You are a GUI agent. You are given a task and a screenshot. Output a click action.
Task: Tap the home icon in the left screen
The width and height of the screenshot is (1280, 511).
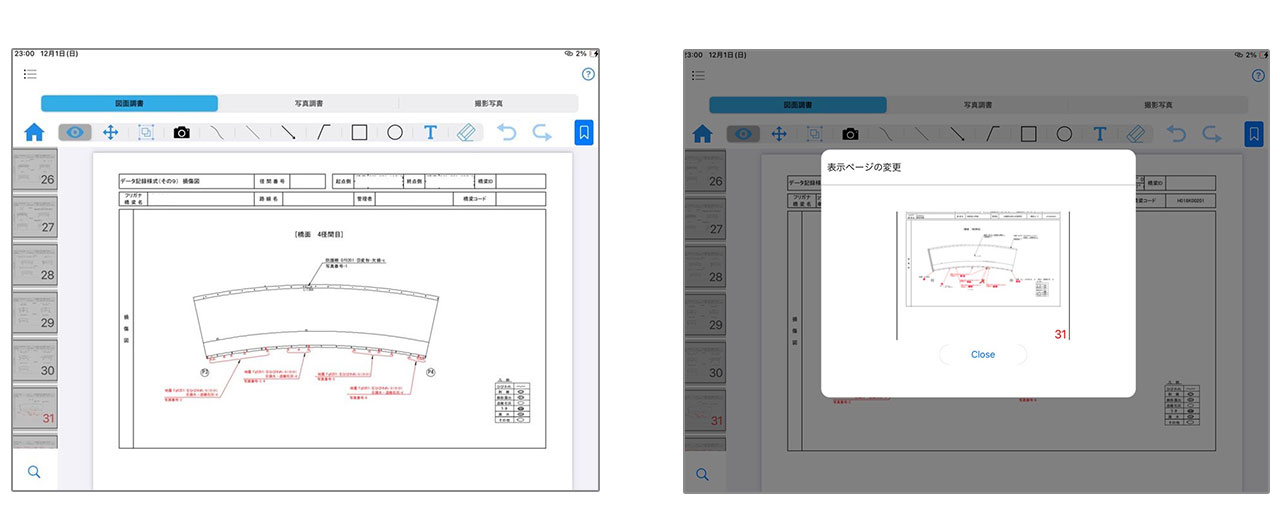pos(34,133)
